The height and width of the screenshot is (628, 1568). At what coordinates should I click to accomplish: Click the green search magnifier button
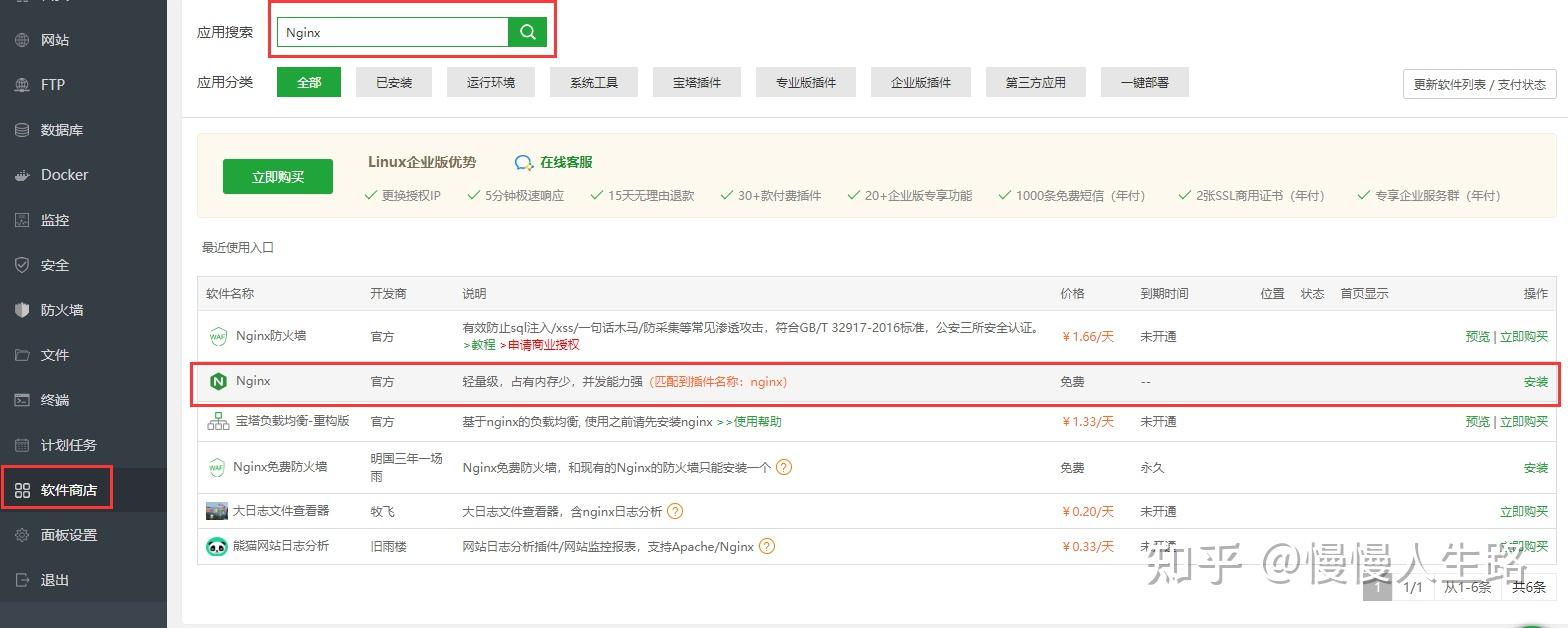click(x=527, y=32)
